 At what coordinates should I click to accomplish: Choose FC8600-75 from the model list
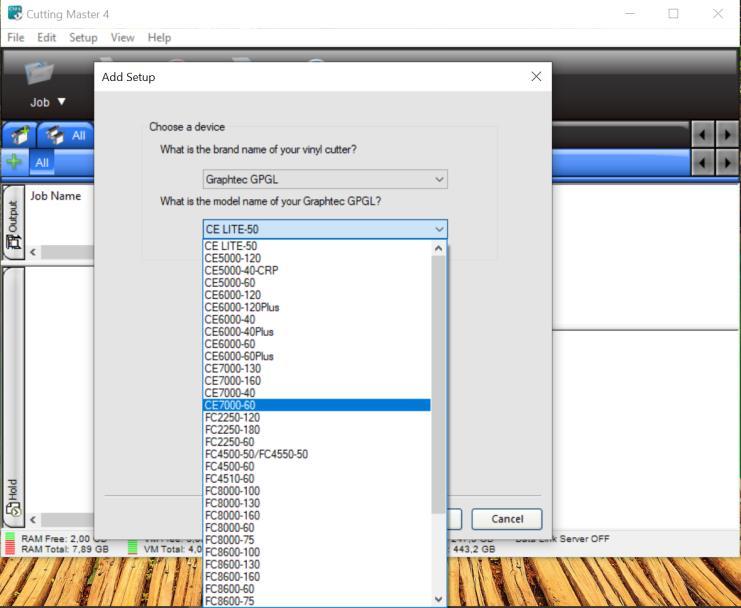pos(317,601)
